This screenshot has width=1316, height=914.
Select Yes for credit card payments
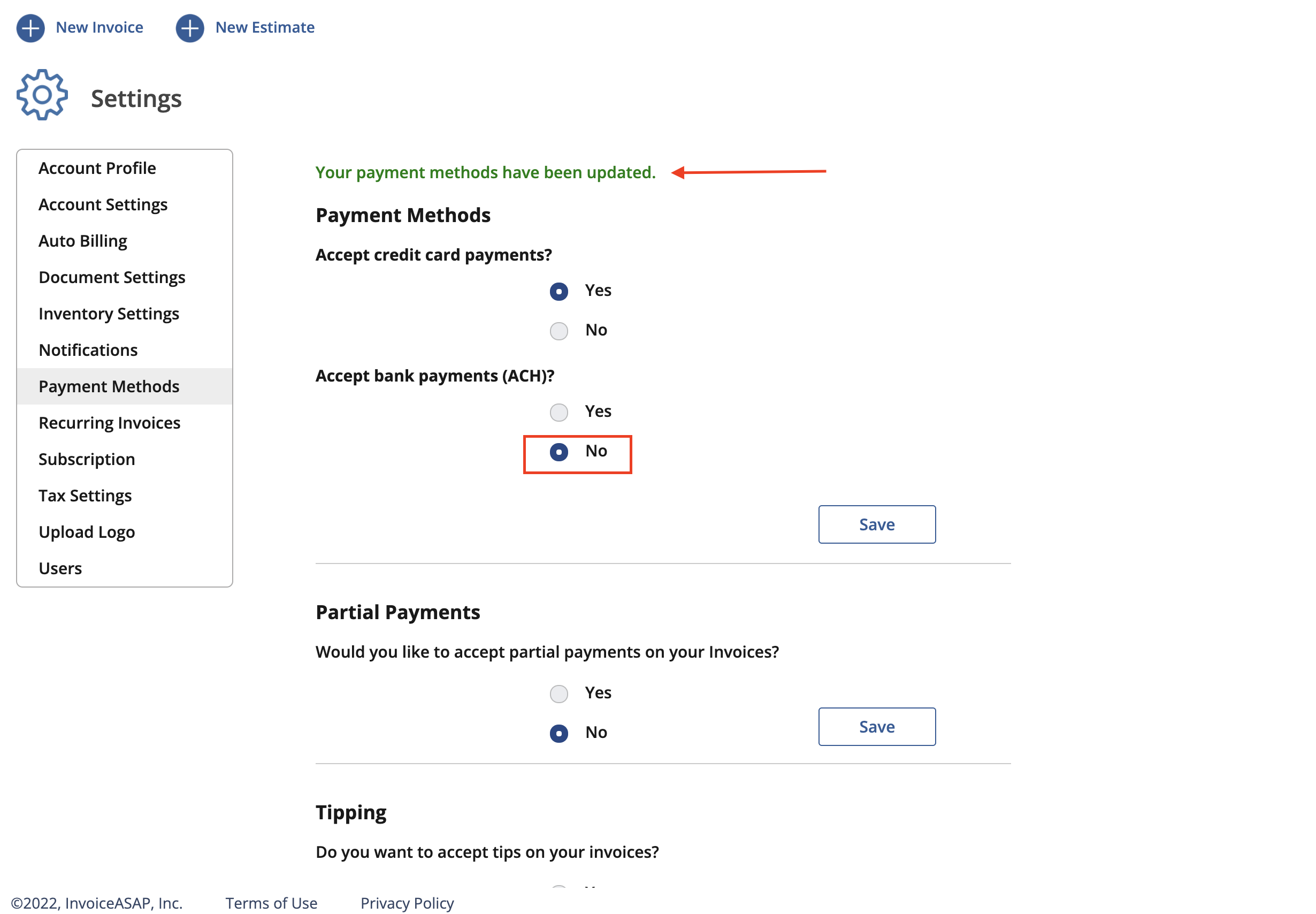[558, 292]
